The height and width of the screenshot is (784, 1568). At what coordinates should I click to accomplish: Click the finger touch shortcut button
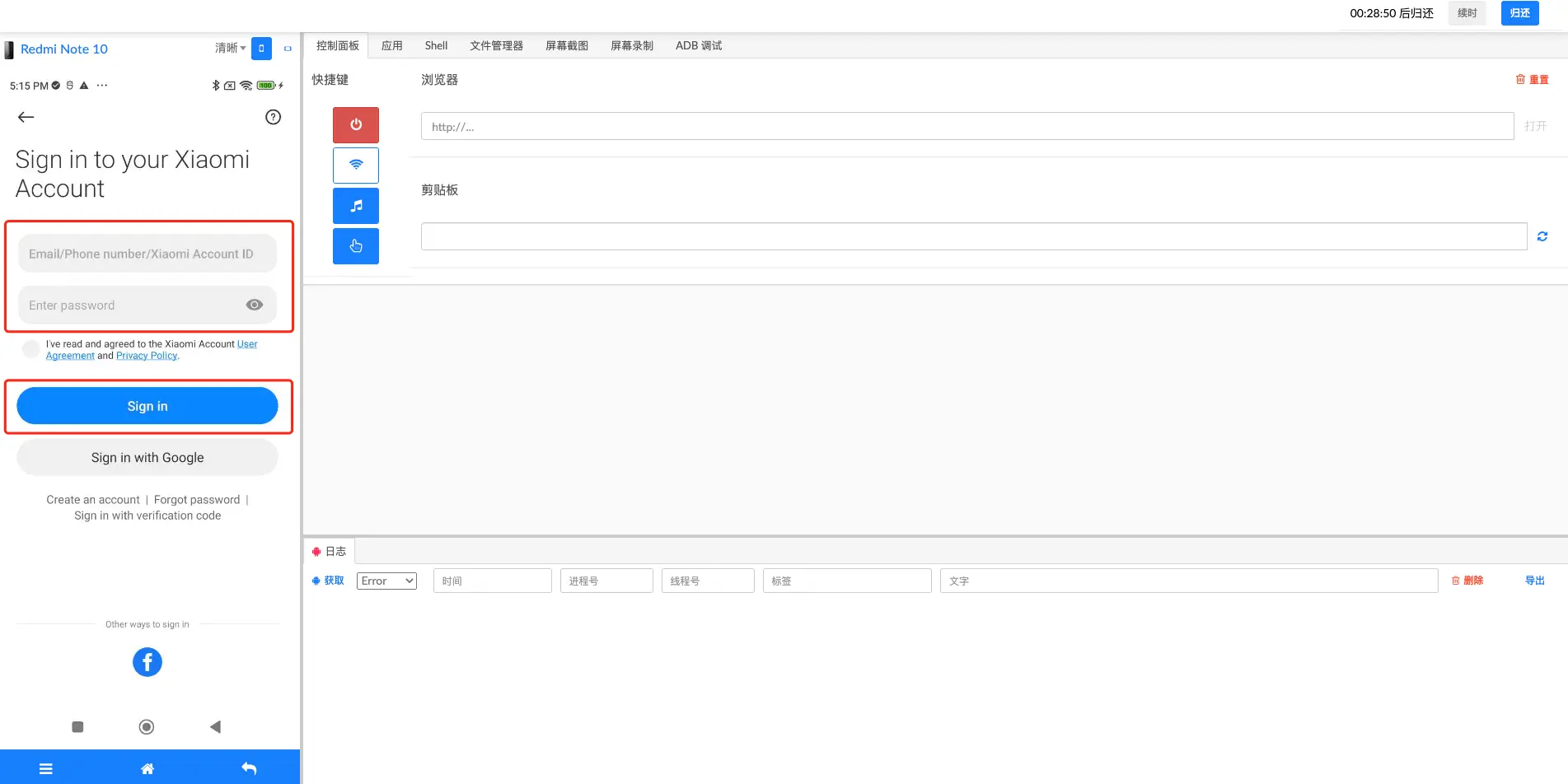point(356,246)
